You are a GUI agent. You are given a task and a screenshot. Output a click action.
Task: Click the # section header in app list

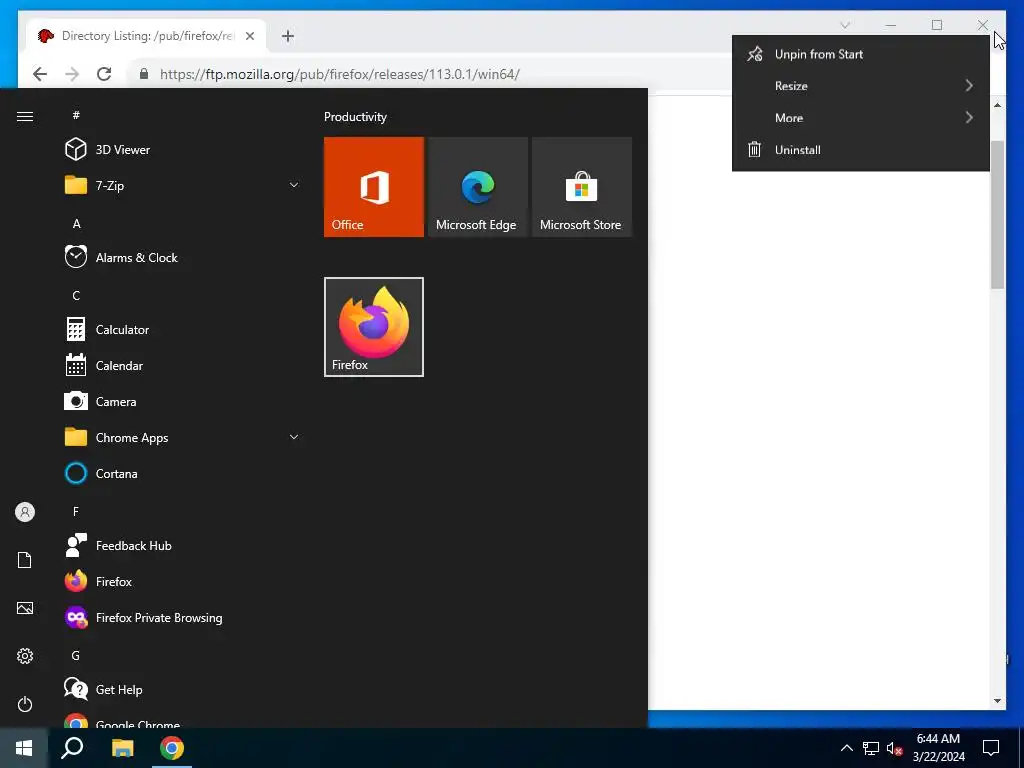tap(76, 115)
